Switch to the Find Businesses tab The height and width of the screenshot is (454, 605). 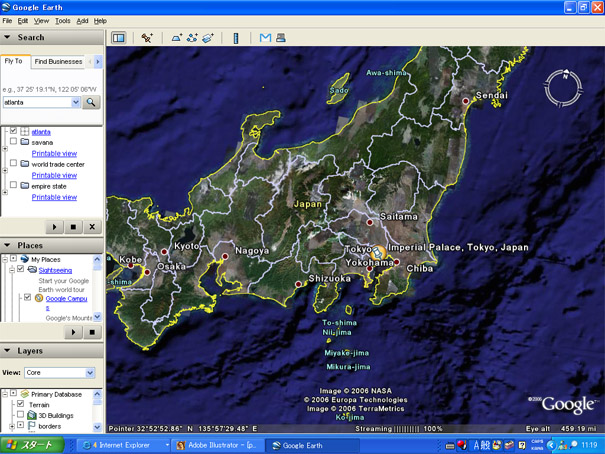point(58,62)
